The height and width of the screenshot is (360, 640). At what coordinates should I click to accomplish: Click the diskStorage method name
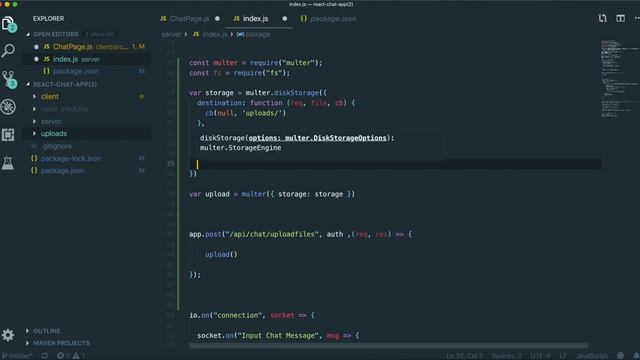[x=296, y=93]
